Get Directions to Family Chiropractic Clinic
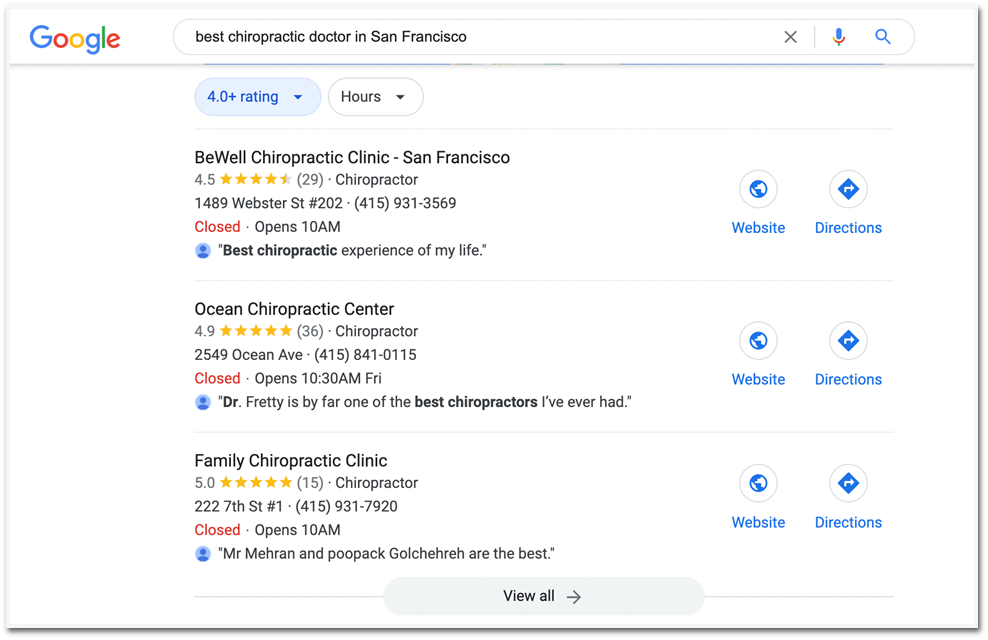Viewport: 988px width, 640px height. [847, 483]
